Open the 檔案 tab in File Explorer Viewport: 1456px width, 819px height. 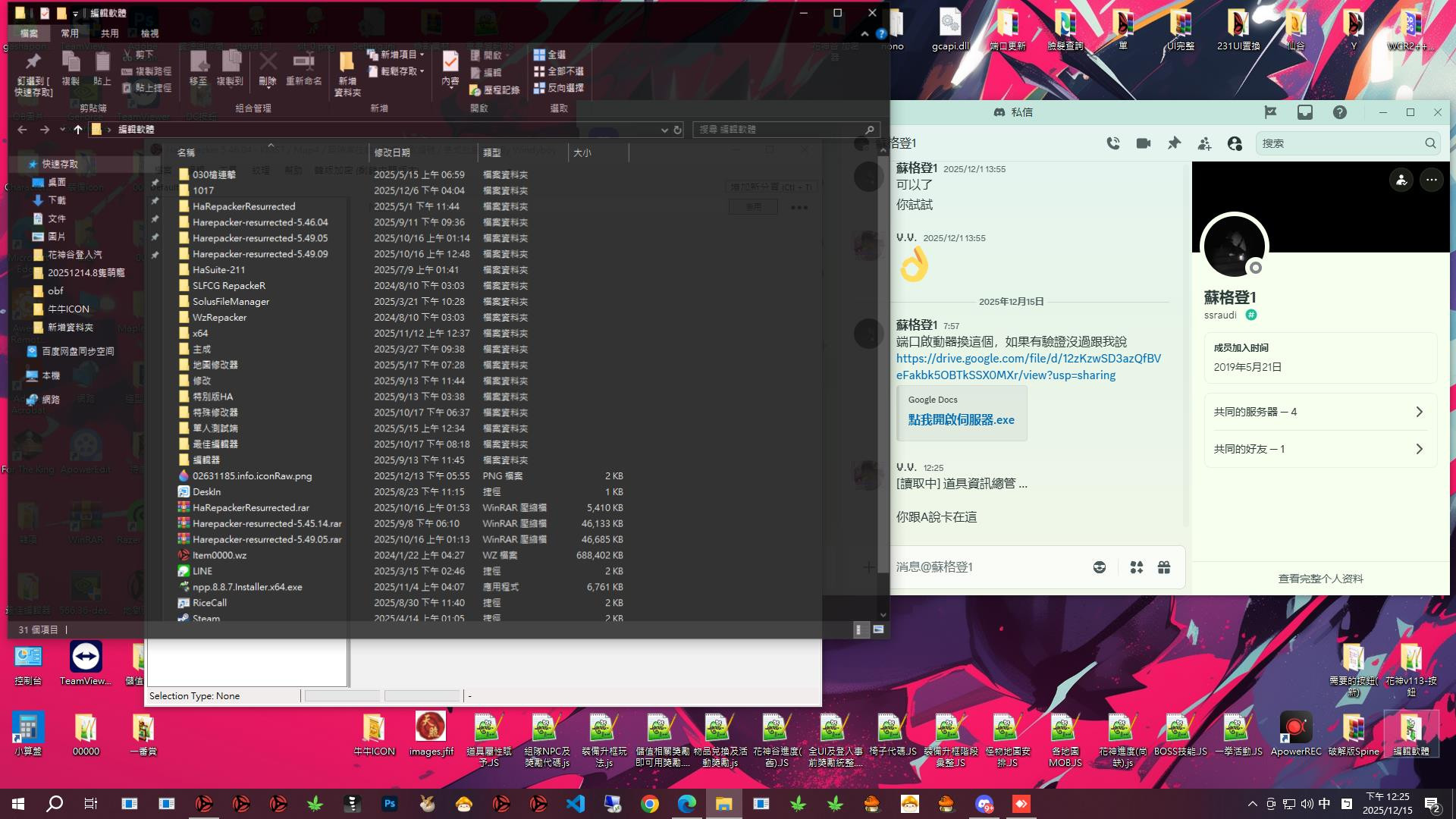click(x=29, y=33)
